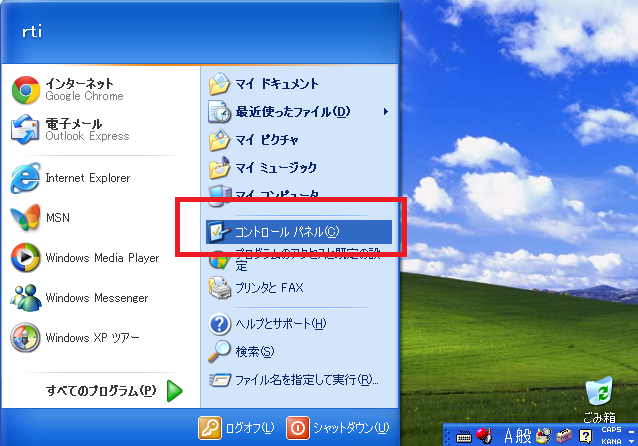Open the マイ ピクチャ folder icon

(220, 140)
